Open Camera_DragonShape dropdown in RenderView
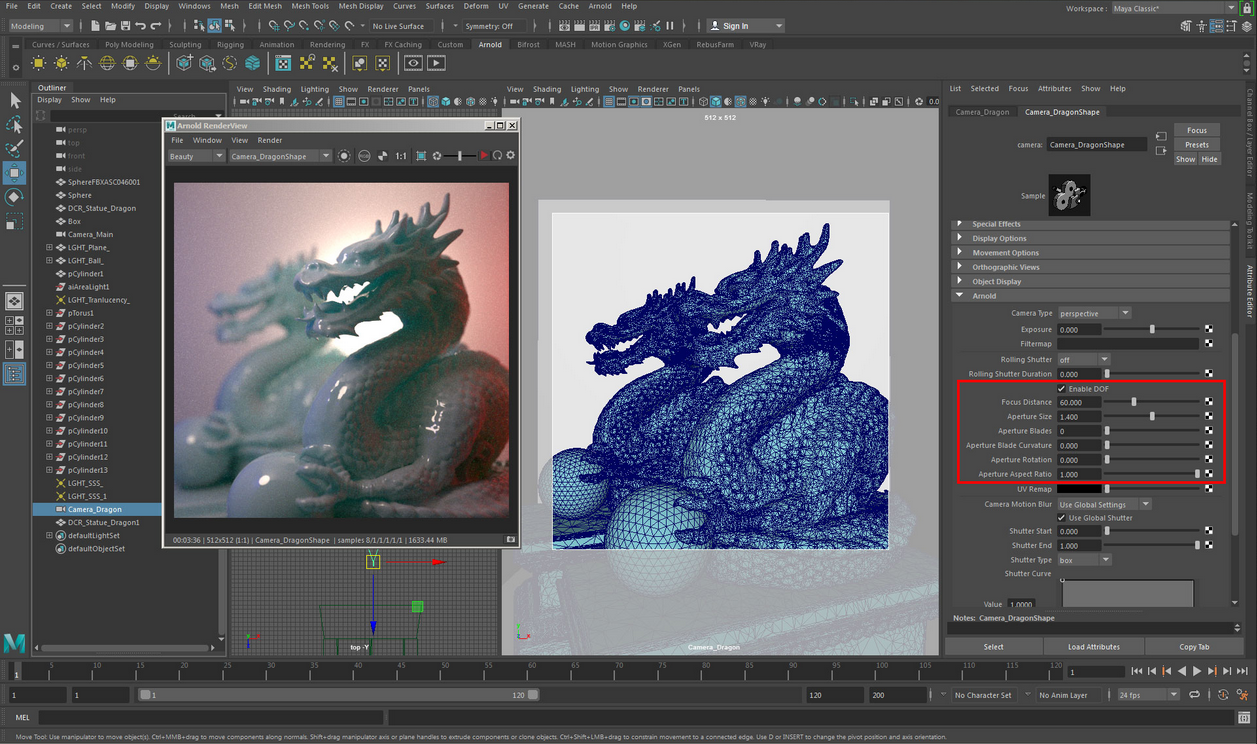Viewport: 1257px width, 744px height. (279, 156)
